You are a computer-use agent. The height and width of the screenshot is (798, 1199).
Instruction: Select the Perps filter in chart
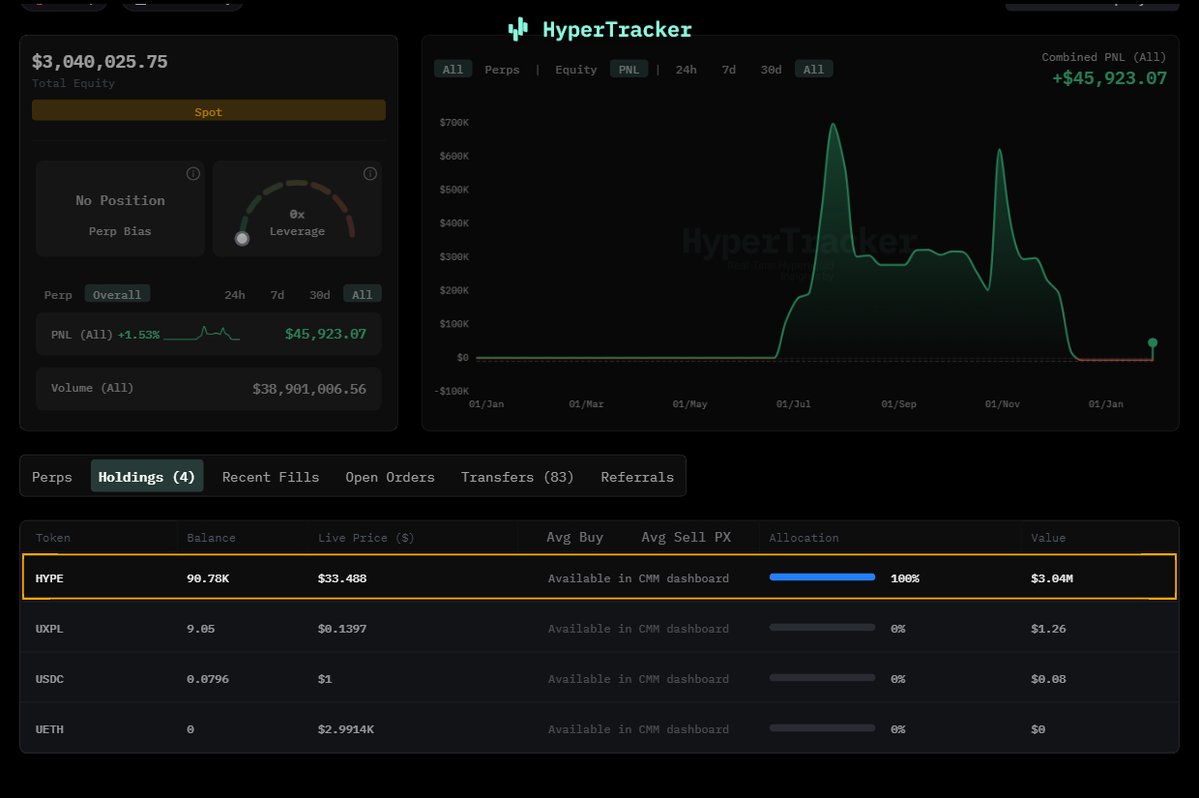pos(502,69)
